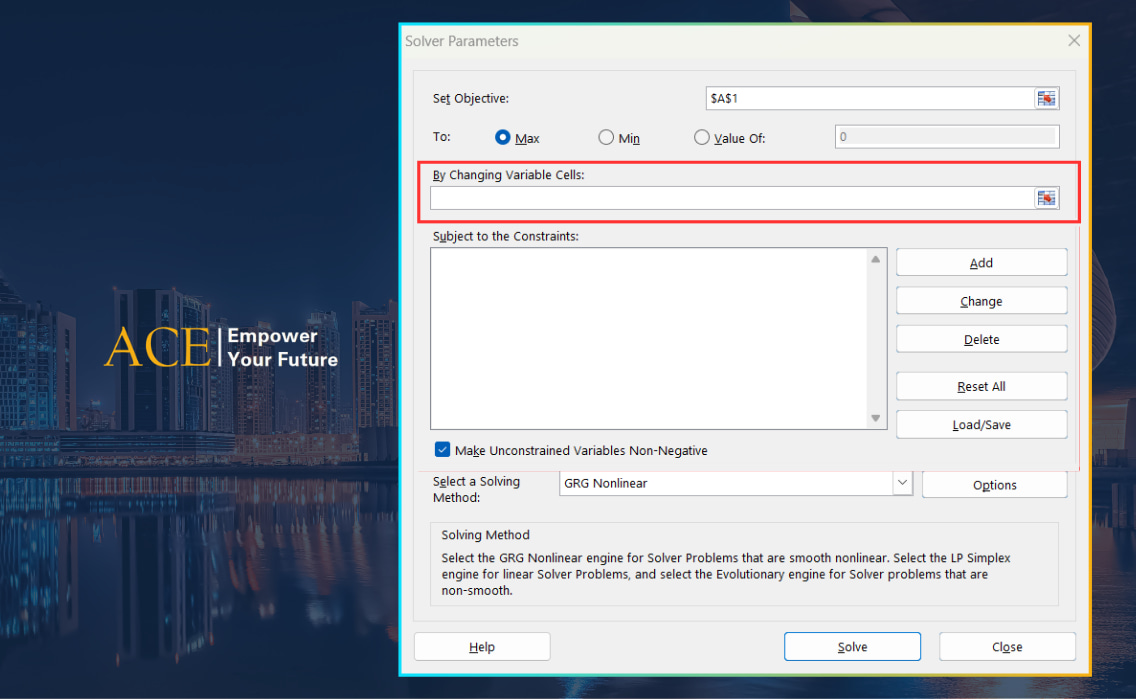The image size is (1136, 699).
Task: Click the Value Of number field
Action: [946, 137]
